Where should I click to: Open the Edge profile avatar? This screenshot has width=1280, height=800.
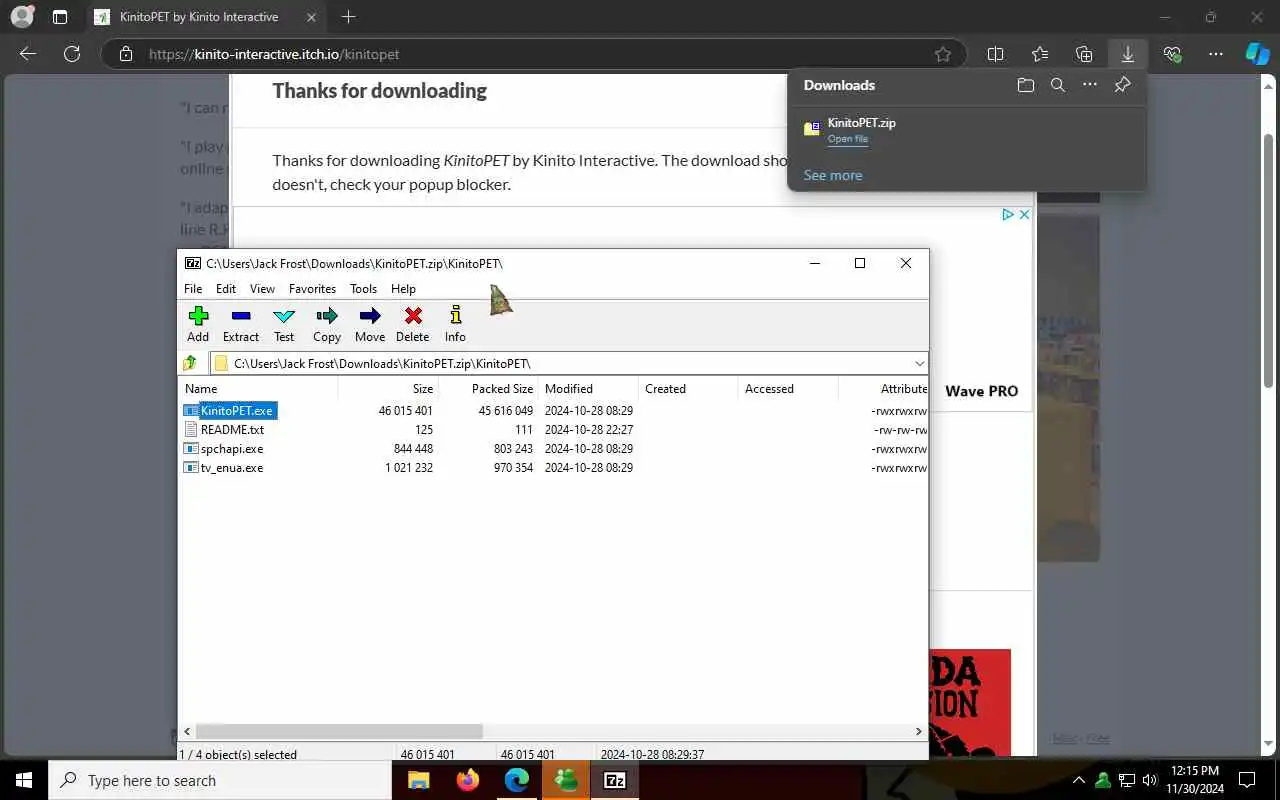(21, 17)
